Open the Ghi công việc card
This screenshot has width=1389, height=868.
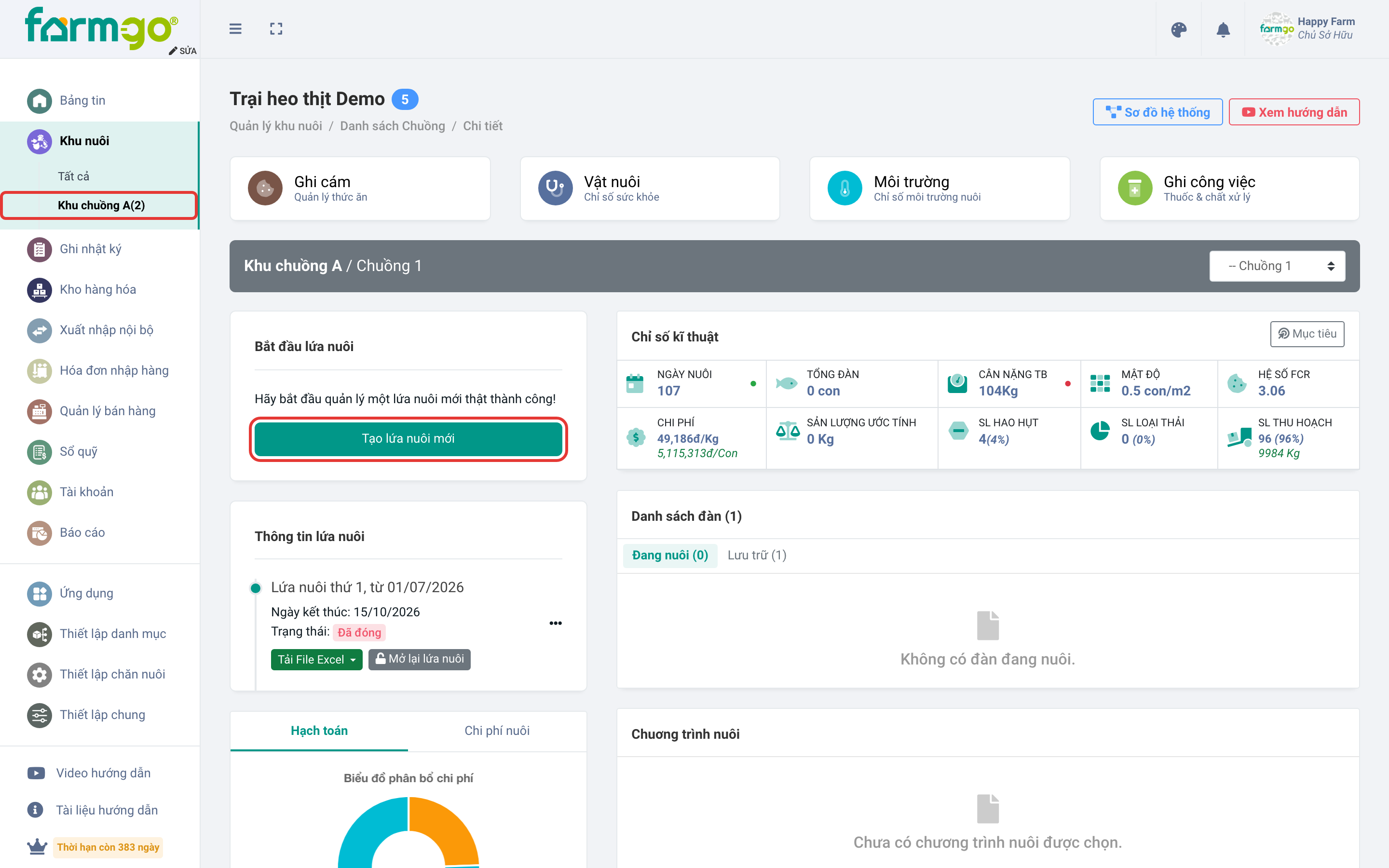[1229, 188]
